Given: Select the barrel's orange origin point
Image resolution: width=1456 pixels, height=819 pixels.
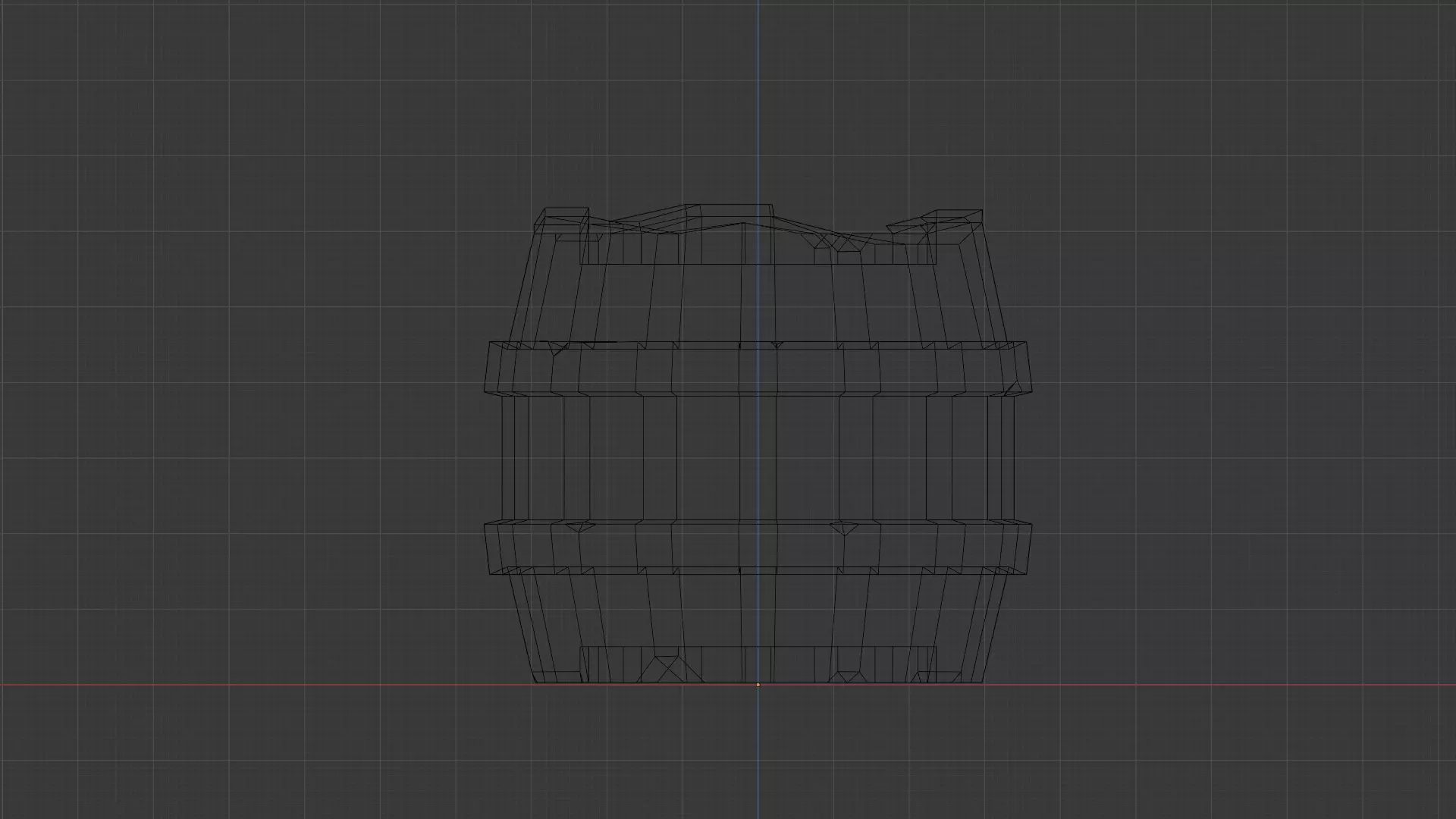Looking at the screenshot, I should click(758, 685).
